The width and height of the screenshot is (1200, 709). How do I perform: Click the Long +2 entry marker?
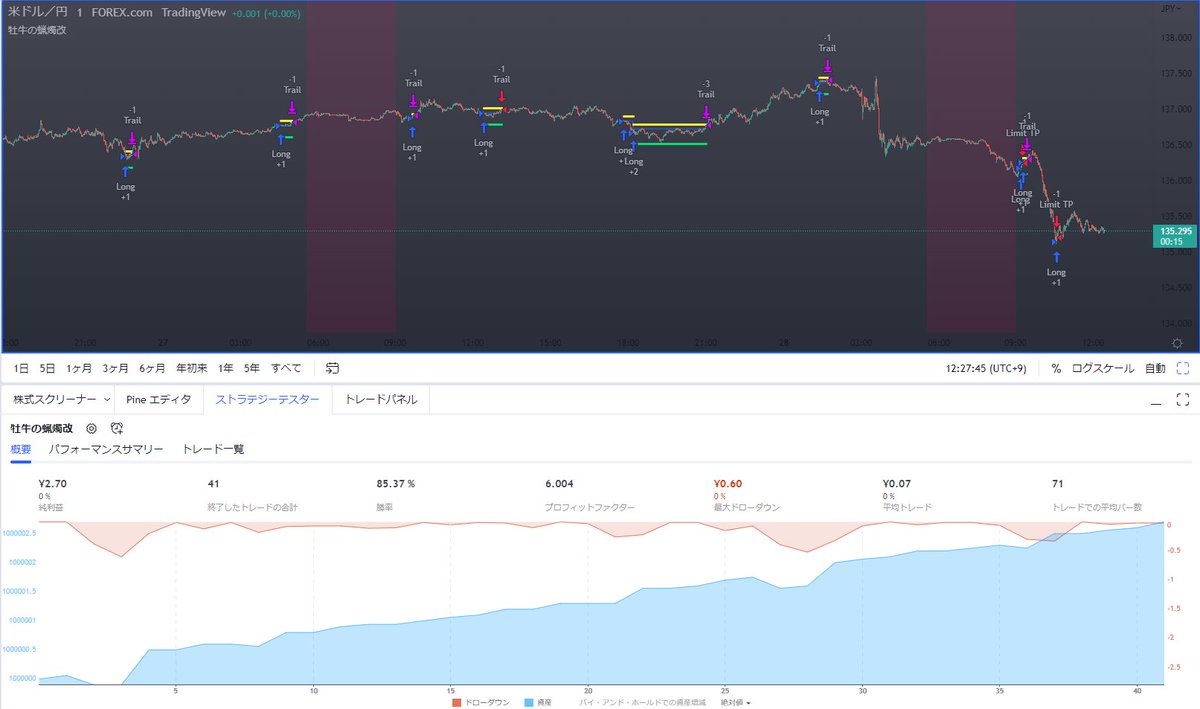coord(633,166)
